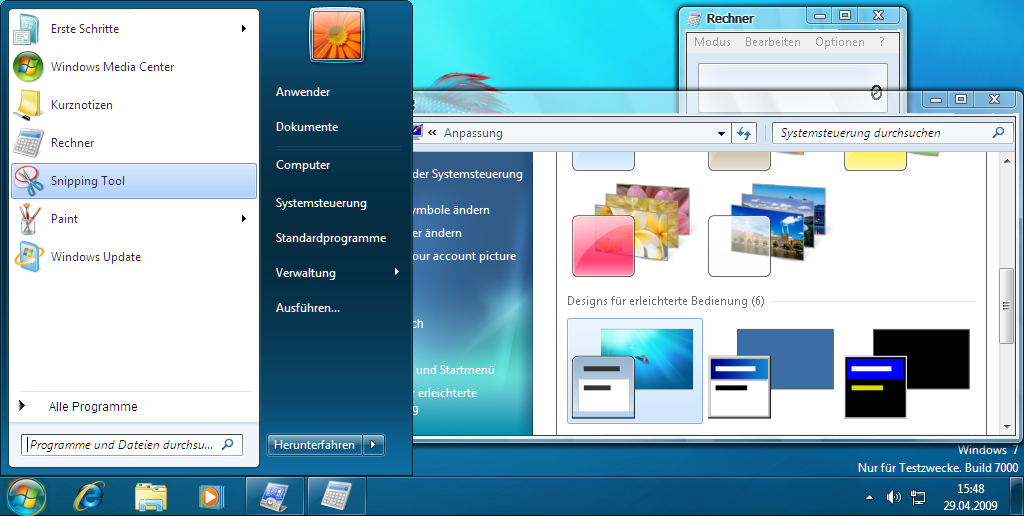The width and height of the screenshot is (1024, 516).
Task: Open Windows Explorer folder taskbar icon
Action: tap(151, 497)
